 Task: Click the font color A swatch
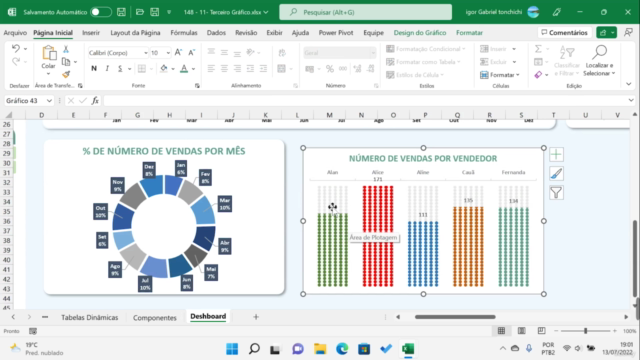coord(184,68)
